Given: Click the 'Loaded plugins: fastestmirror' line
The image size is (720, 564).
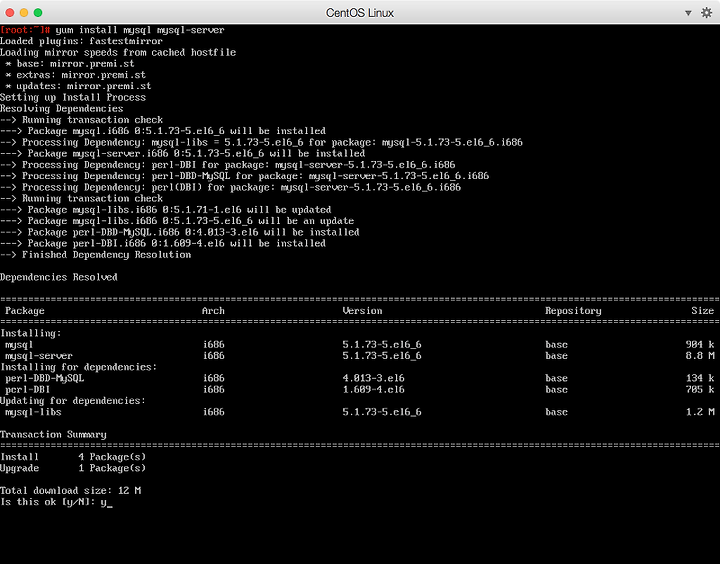Looking at the screenshot, I should click(x=81, y=41).
